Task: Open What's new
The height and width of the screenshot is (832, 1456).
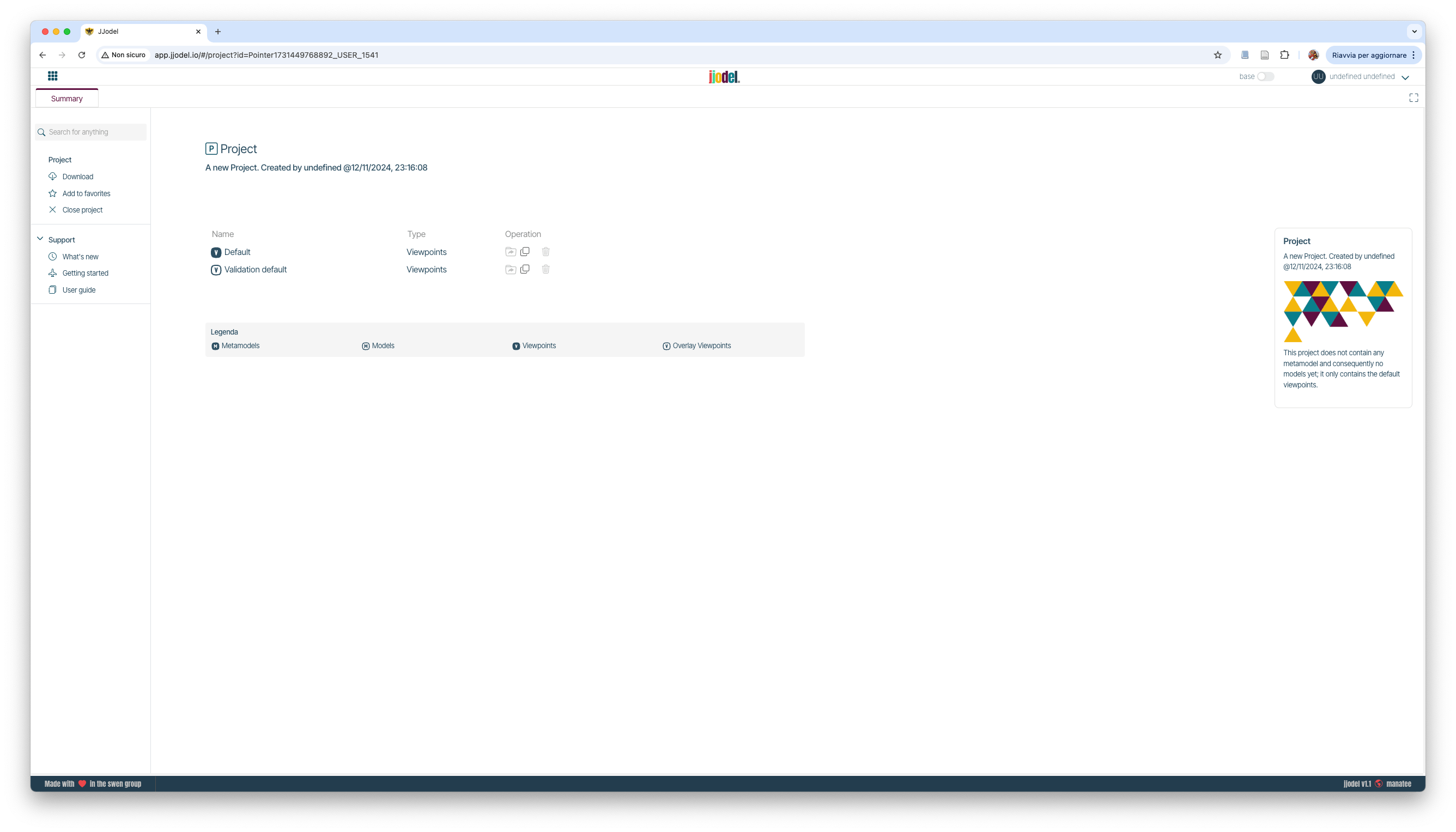Action: click(x=80, y=257)
